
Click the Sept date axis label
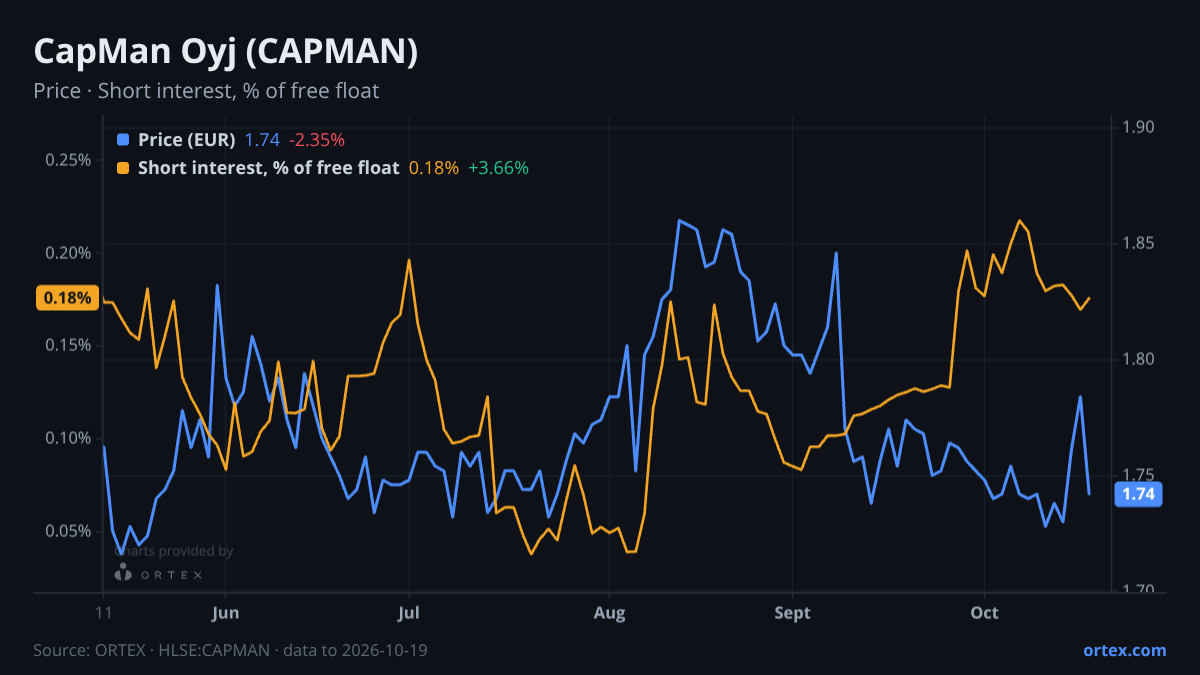pyautogui.click(x=792, y=613)
